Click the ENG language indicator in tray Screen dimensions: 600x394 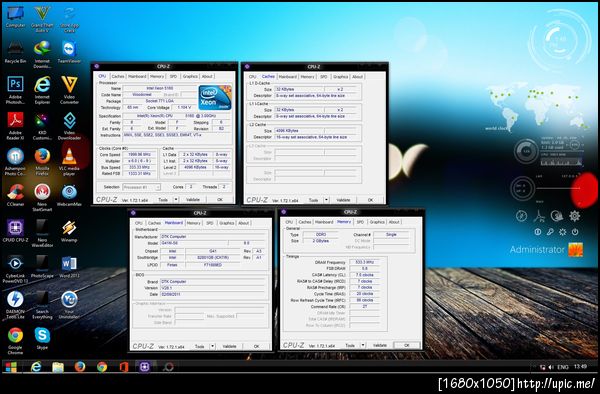pos(562,367)
